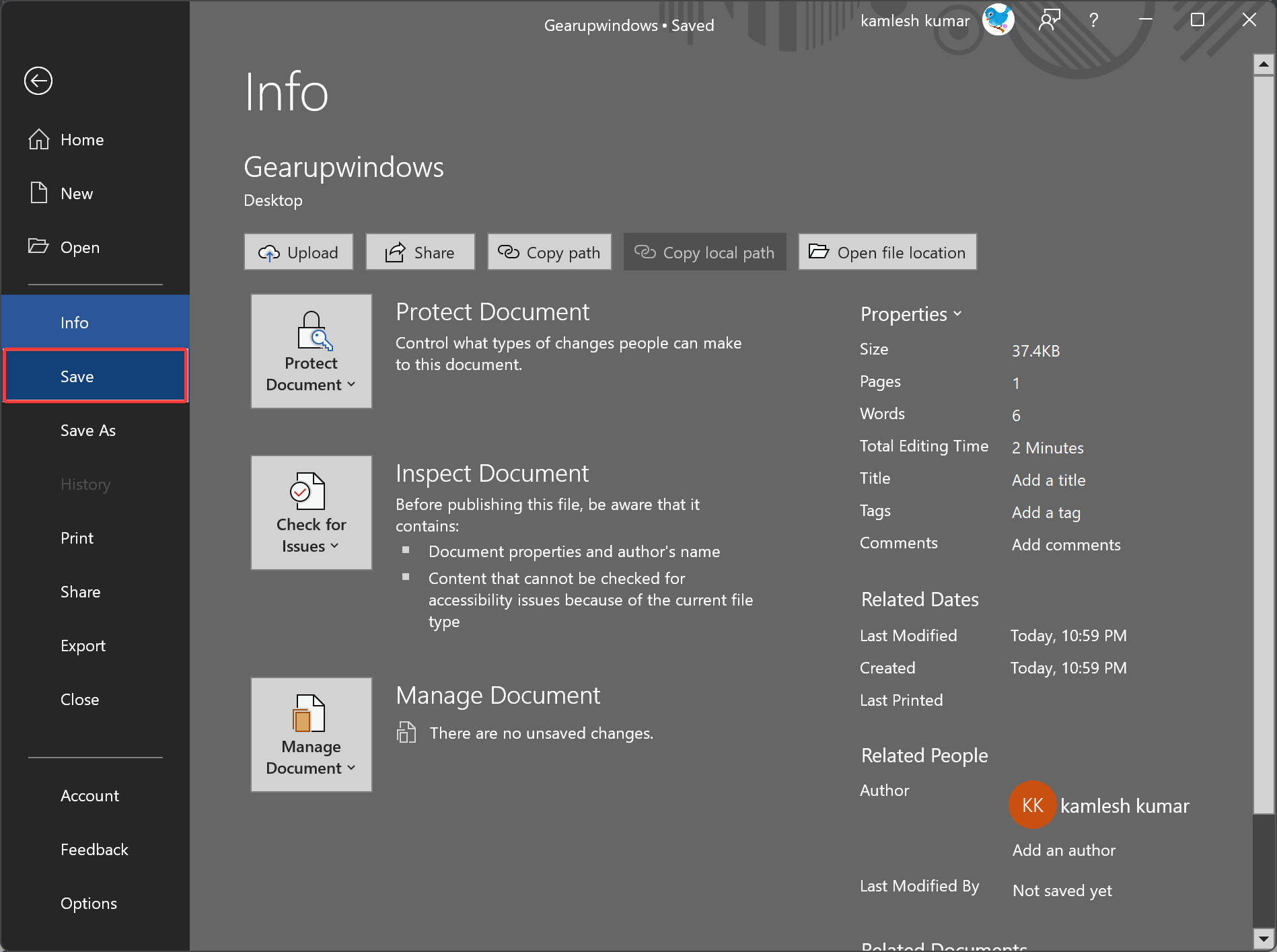
Task: Click the feedback person icon in title bar
Action: tap(1050, 20)
